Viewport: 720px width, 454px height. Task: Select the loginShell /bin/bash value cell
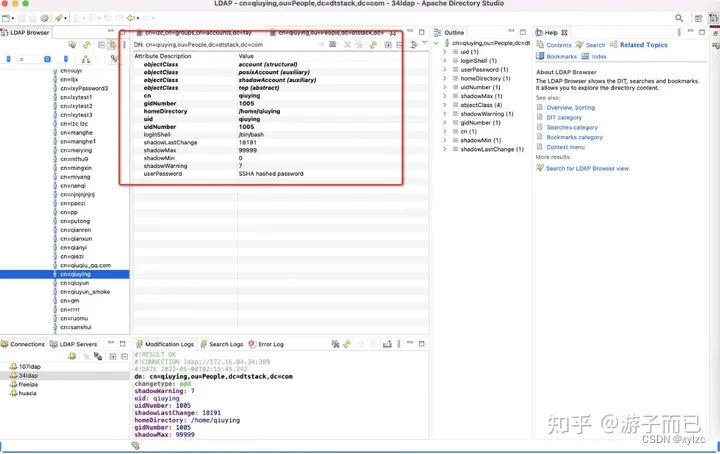point(251,135)
